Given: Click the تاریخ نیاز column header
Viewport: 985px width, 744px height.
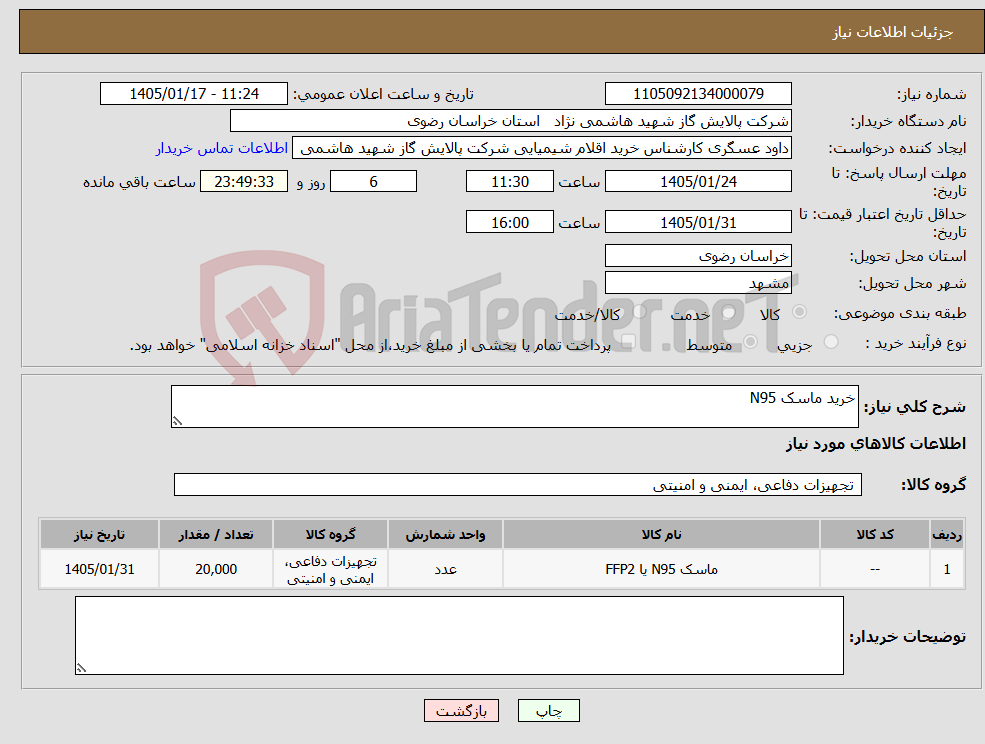Looking at the screenshot, I should [x=99, y=534].
